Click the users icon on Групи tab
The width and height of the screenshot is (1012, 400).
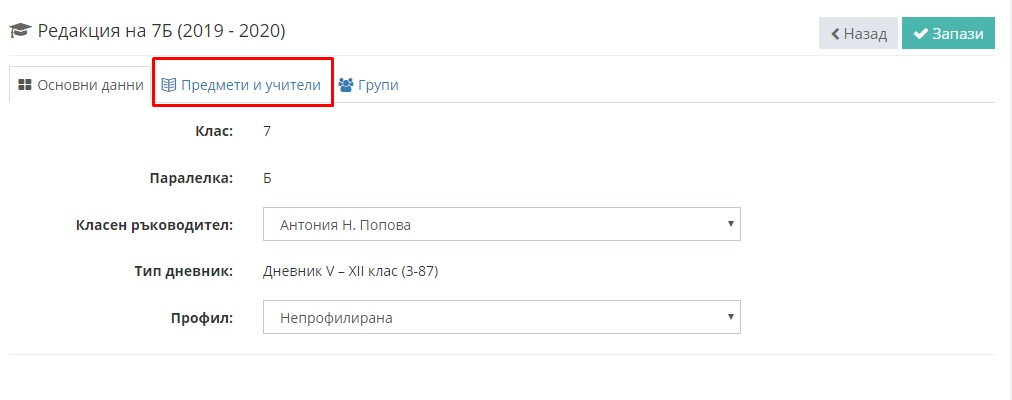pos(346,85)
